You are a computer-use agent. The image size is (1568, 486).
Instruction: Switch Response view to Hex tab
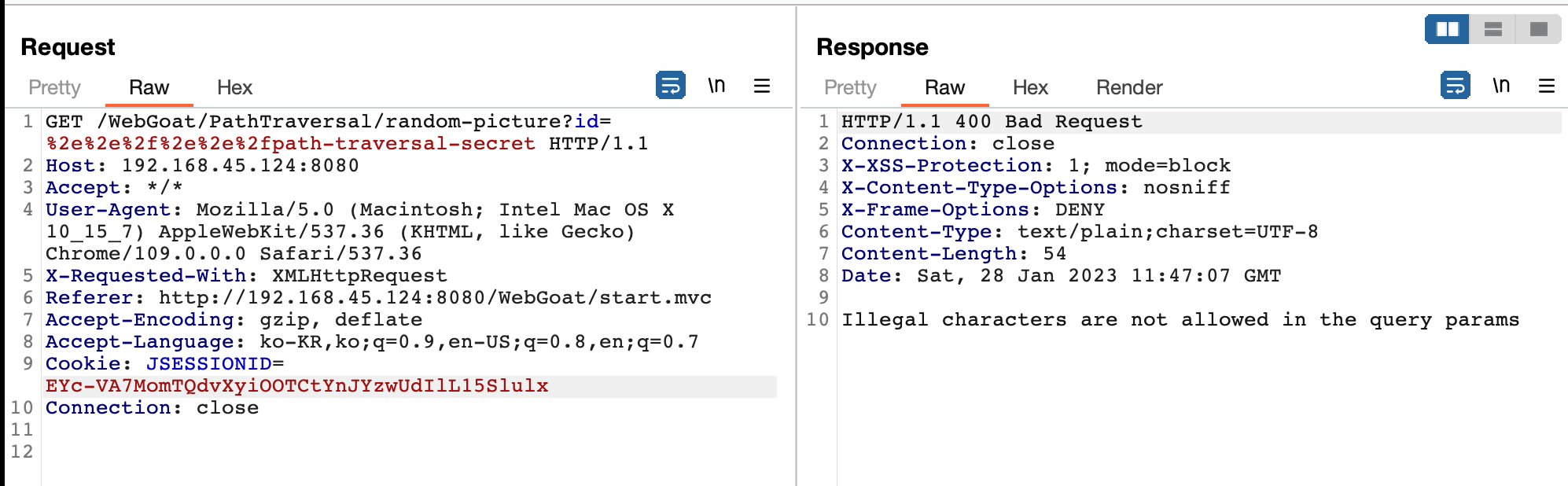(x=1030, y=87)
